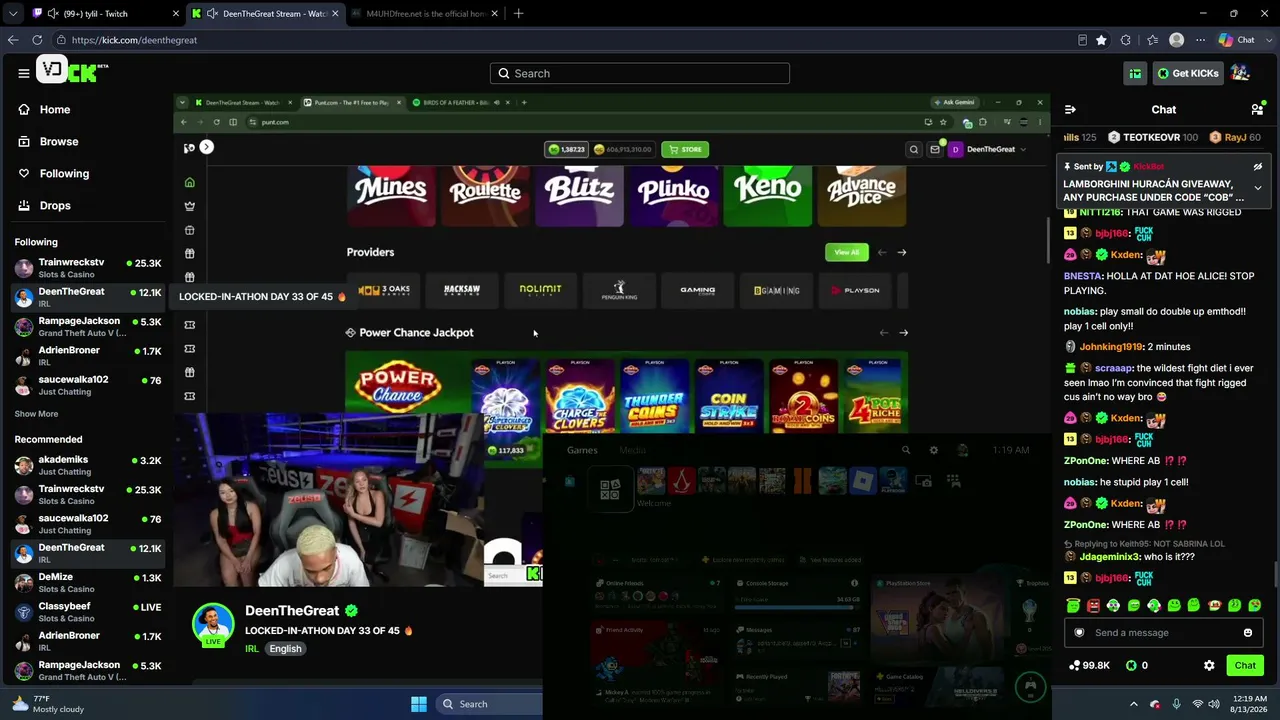
Task: Toggle mute on the DeenTheGreat Stream tab
Action: click(x=213, y=14)
